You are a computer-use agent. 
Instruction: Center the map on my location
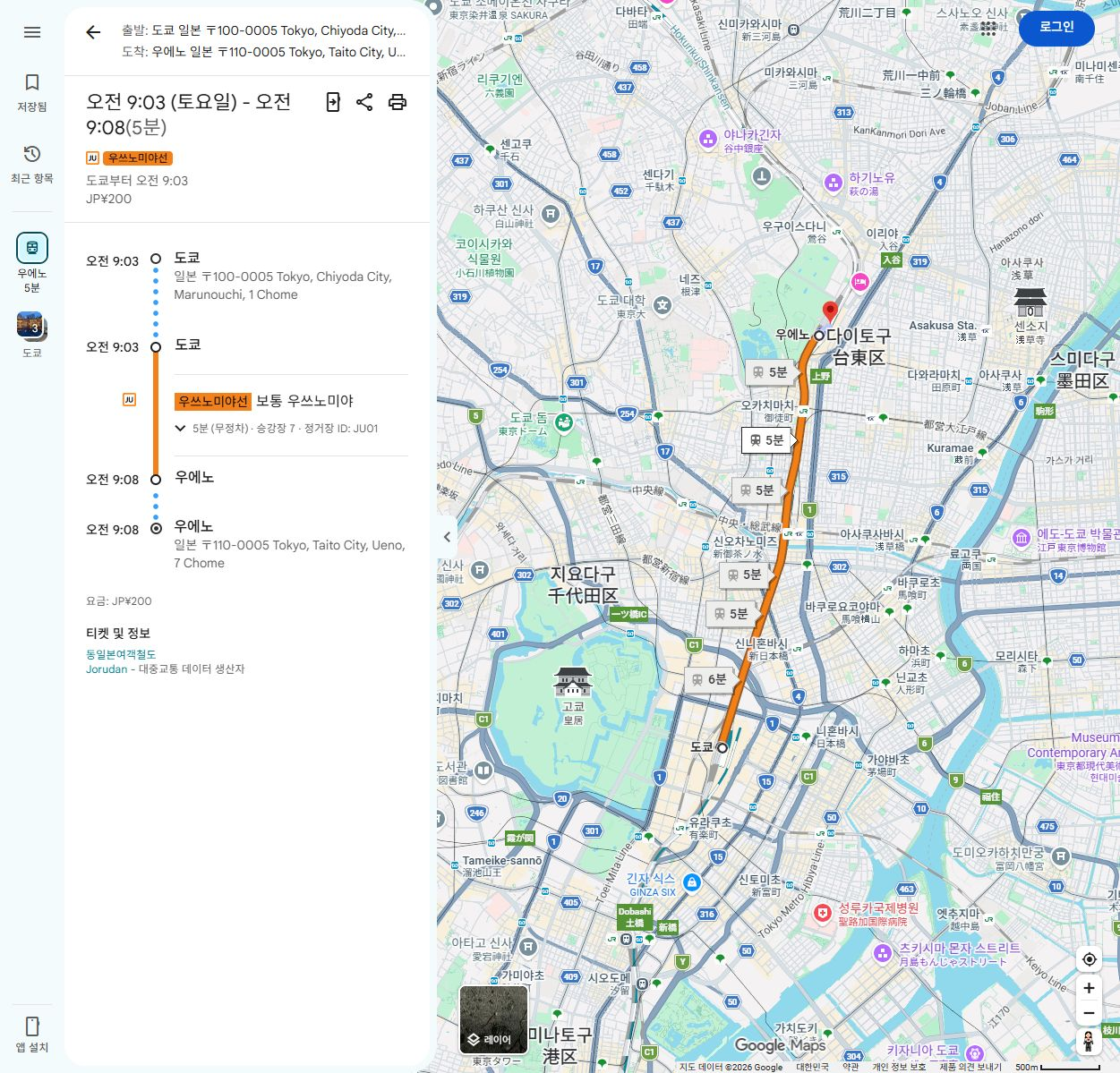1089,959
